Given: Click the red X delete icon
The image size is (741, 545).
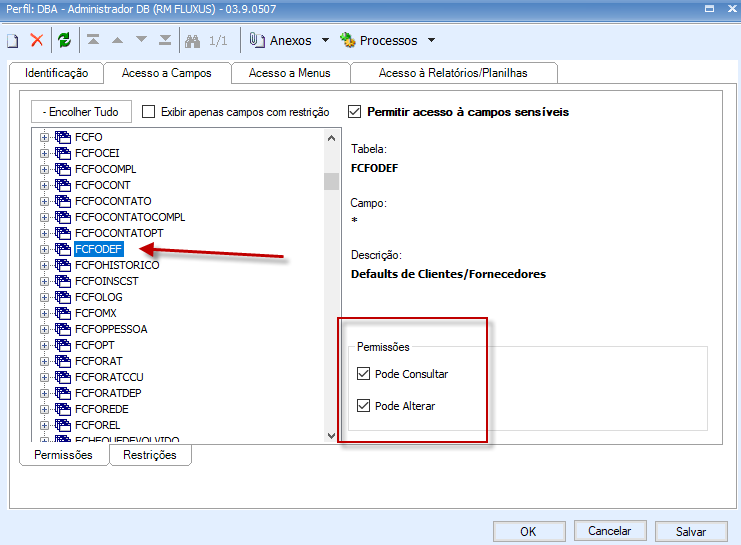Looking at the screenshot, I should [x=37, y=40].
